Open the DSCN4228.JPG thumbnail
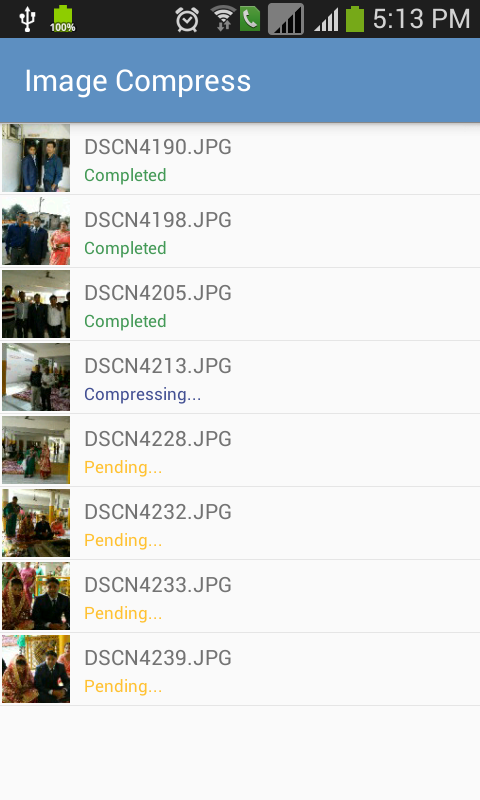The height and width of the screenshot is (800, 480). coord(36,450)
